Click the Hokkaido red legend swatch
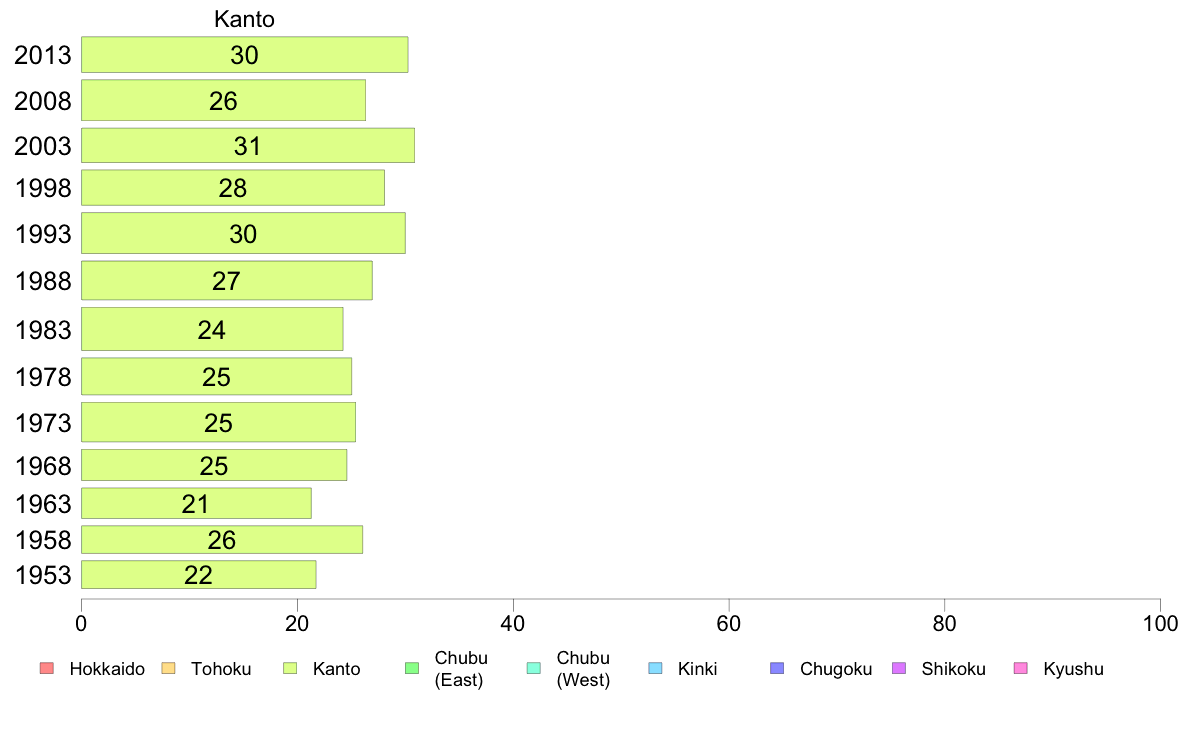The height and width of the screenshot is (736, 1188). coord(47,669)
